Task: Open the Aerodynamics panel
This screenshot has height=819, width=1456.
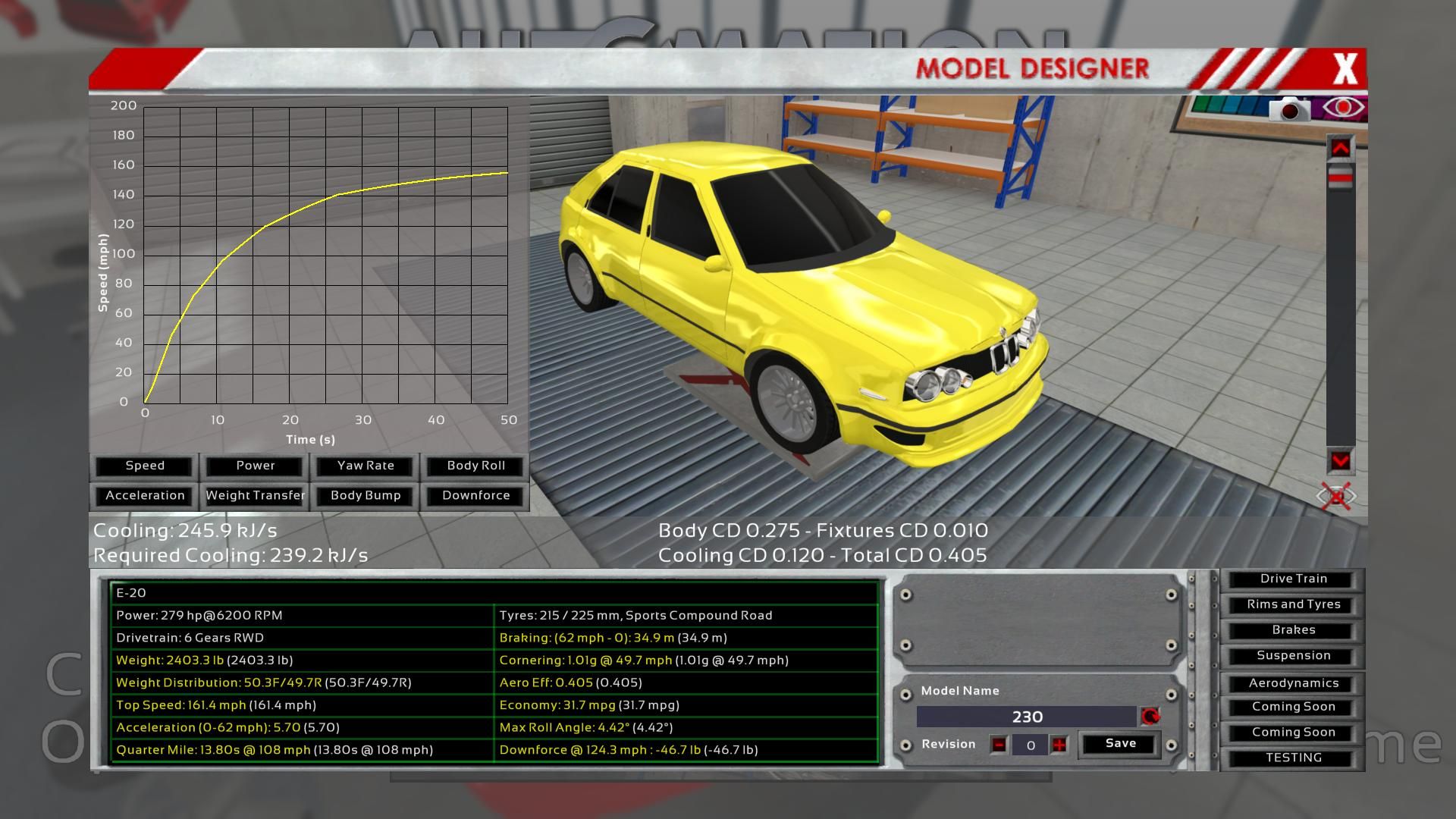Action: click(1293, 683)
